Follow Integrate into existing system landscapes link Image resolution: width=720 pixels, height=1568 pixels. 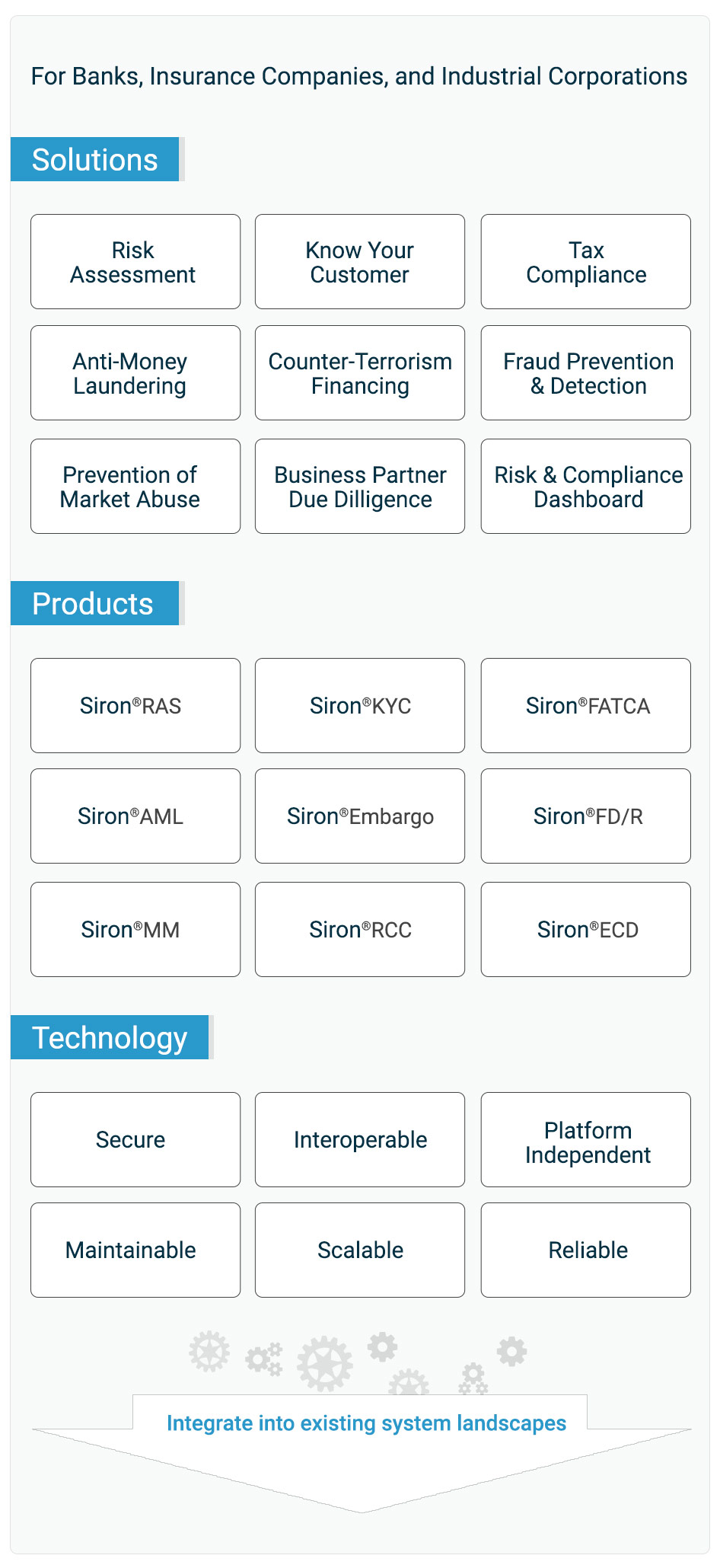(366, 1423)
